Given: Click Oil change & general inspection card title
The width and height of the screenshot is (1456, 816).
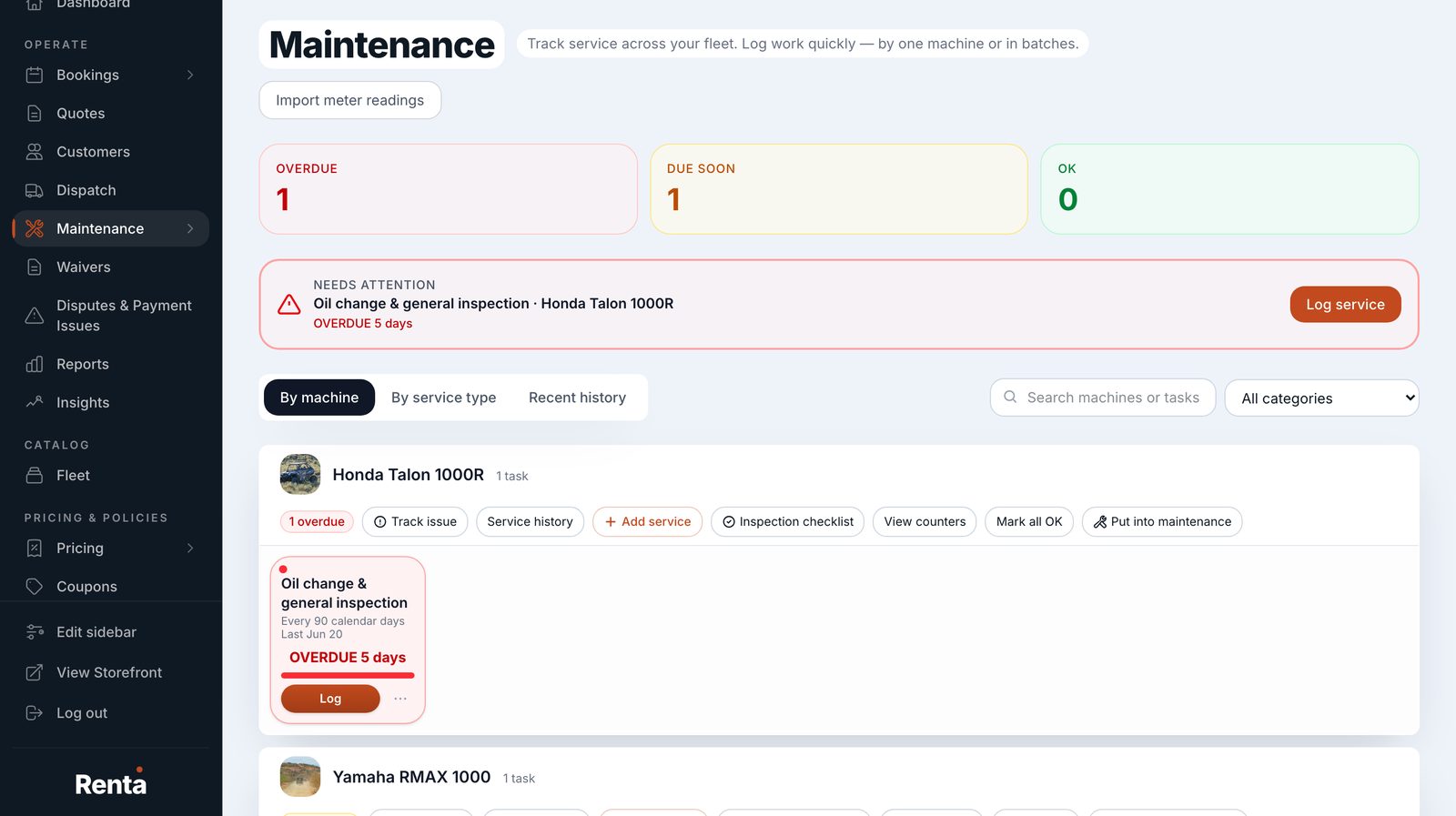Looking at the screenshot, I should (344, 593).
